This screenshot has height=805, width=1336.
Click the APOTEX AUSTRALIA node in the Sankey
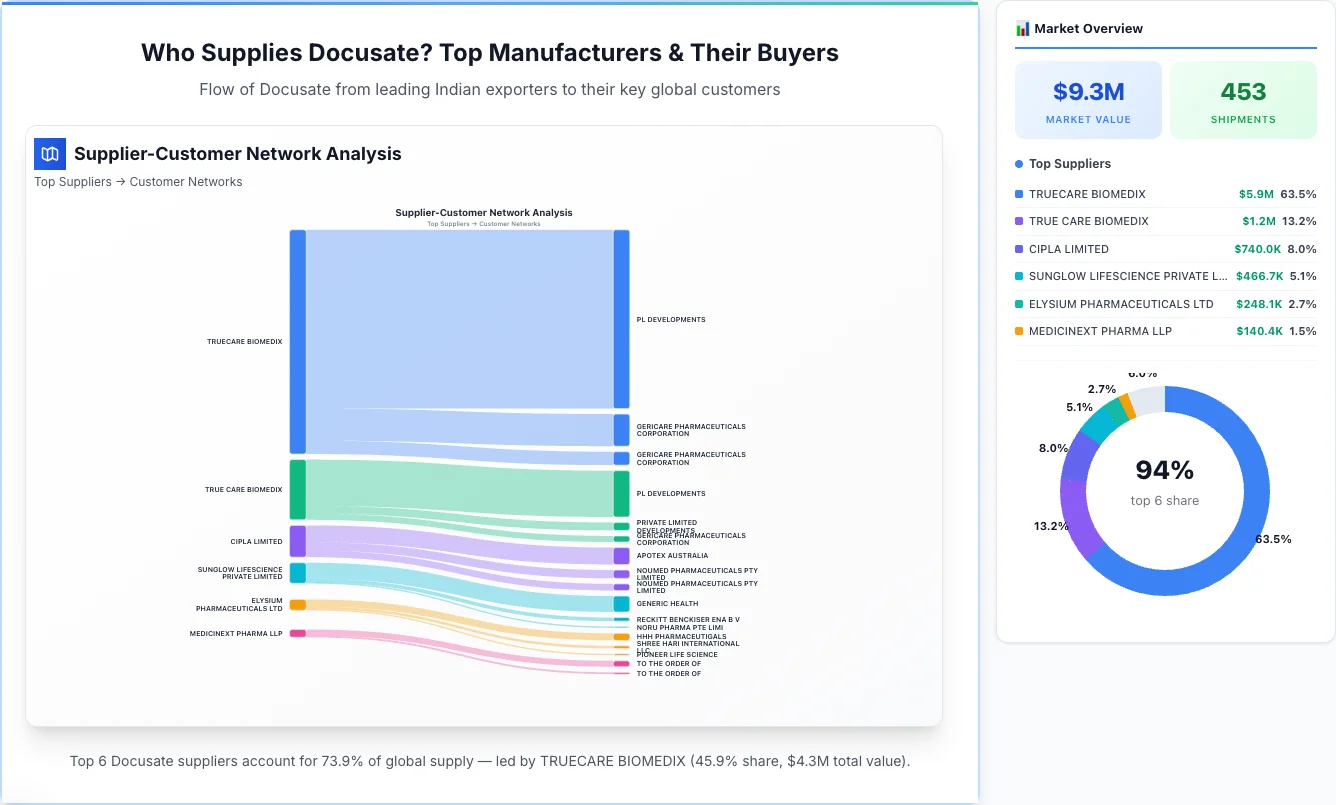coord(621,555)
